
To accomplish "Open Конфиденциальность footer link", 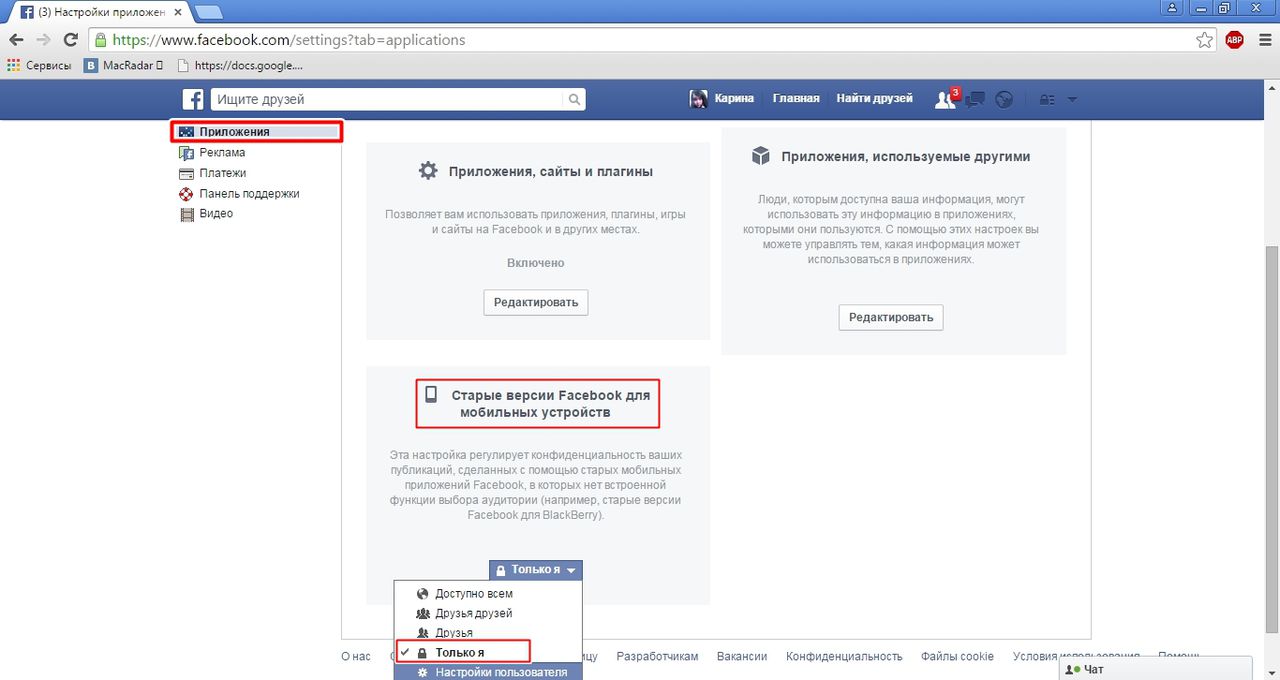I will pos(844,656).
